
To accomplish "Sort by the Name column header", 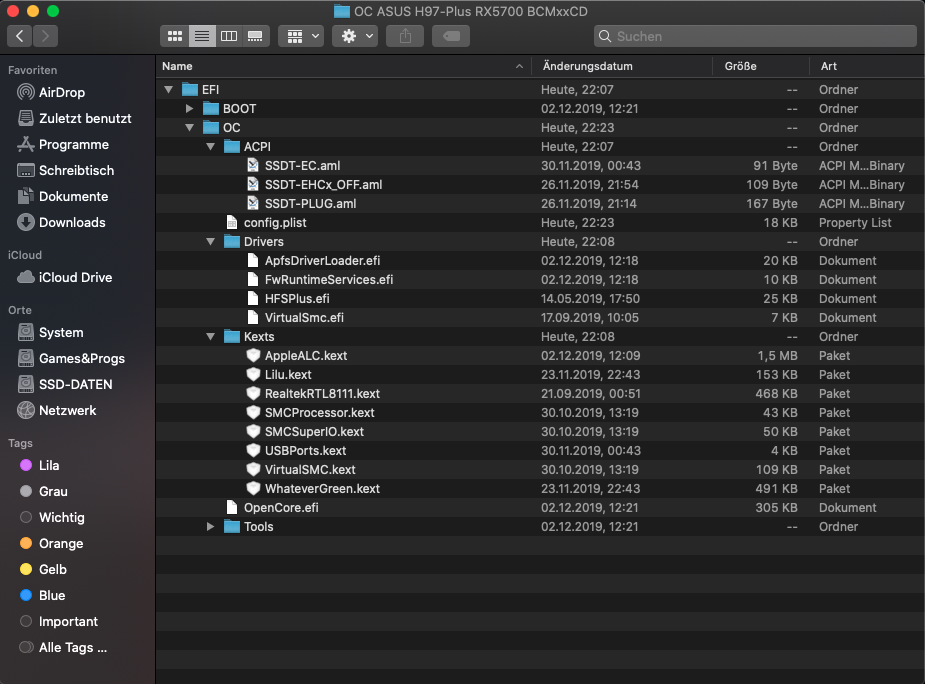I will click(343, 66).
